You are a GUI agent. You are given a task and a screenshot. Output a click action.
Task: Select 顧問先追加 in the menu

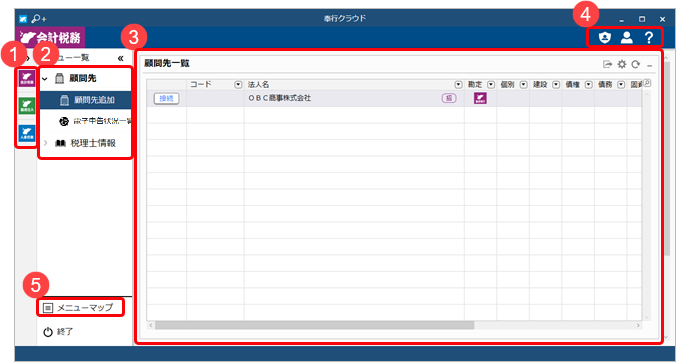click(86, 100)
